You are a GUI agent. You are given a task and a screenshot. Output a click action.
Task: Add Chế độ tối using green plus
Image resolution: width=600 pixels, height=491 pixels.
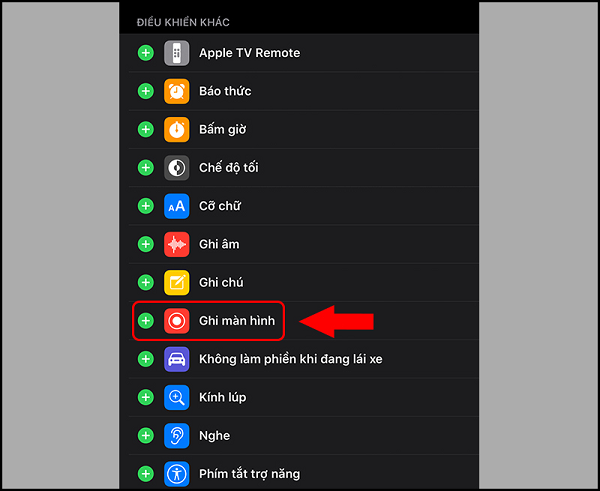145,168
